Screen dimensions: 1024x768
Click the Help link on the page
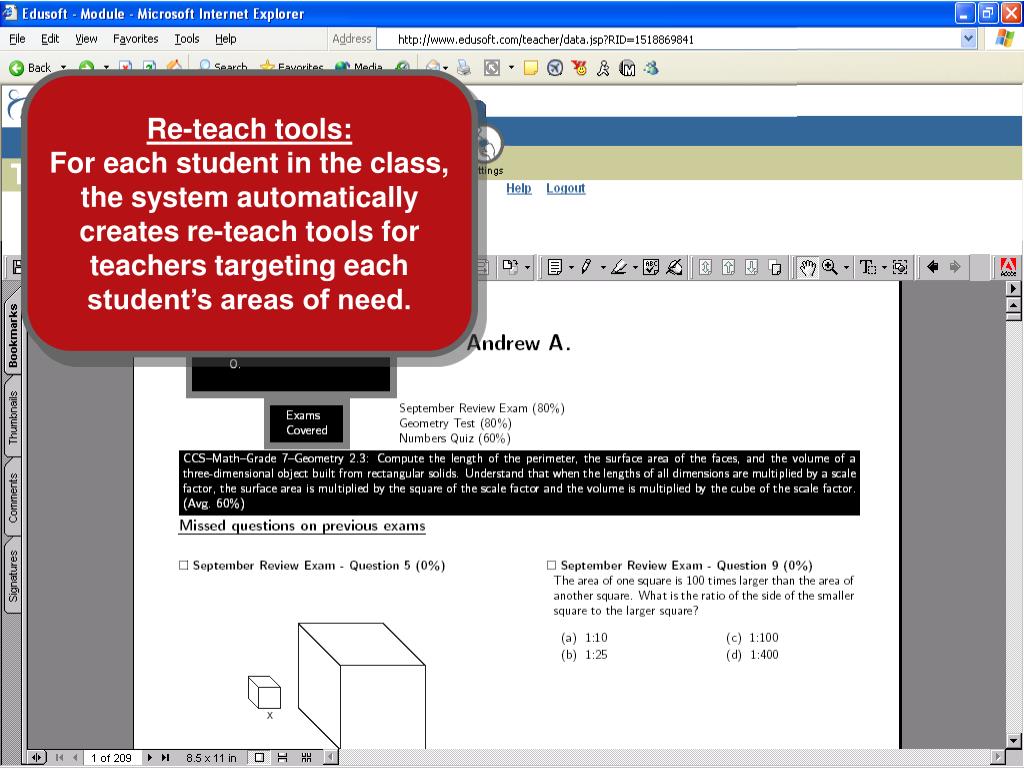(519, 188)
